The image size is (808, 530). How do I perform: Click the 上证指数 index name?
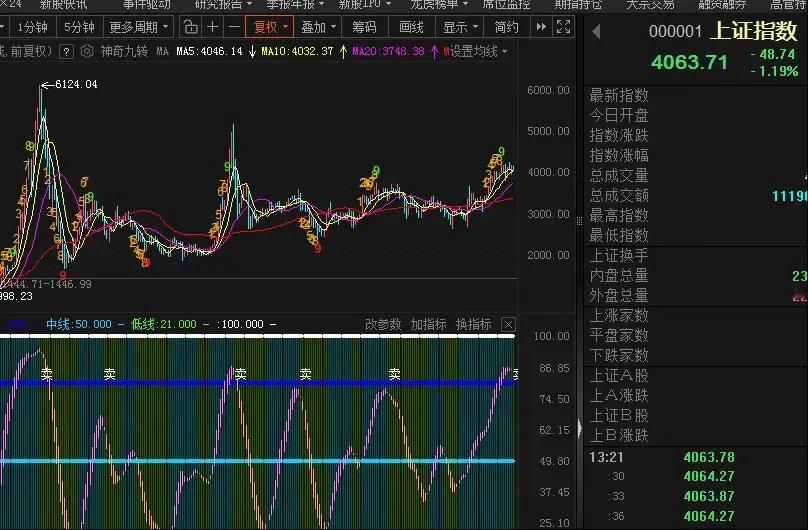click(x=754, y=31)
